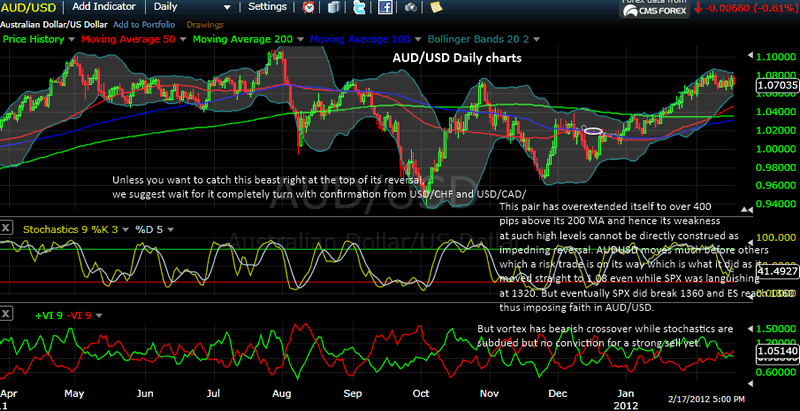This screenshot has width=800, height=411.
Task: Click the camera snapshot icon
Action: (410, 7)
